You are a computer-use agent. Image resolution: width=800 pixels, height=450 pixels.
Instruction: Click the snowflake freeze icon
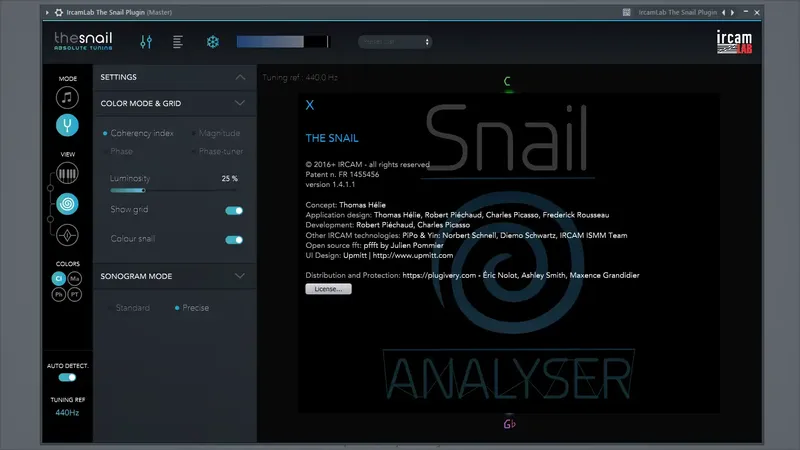pos(213,42)
